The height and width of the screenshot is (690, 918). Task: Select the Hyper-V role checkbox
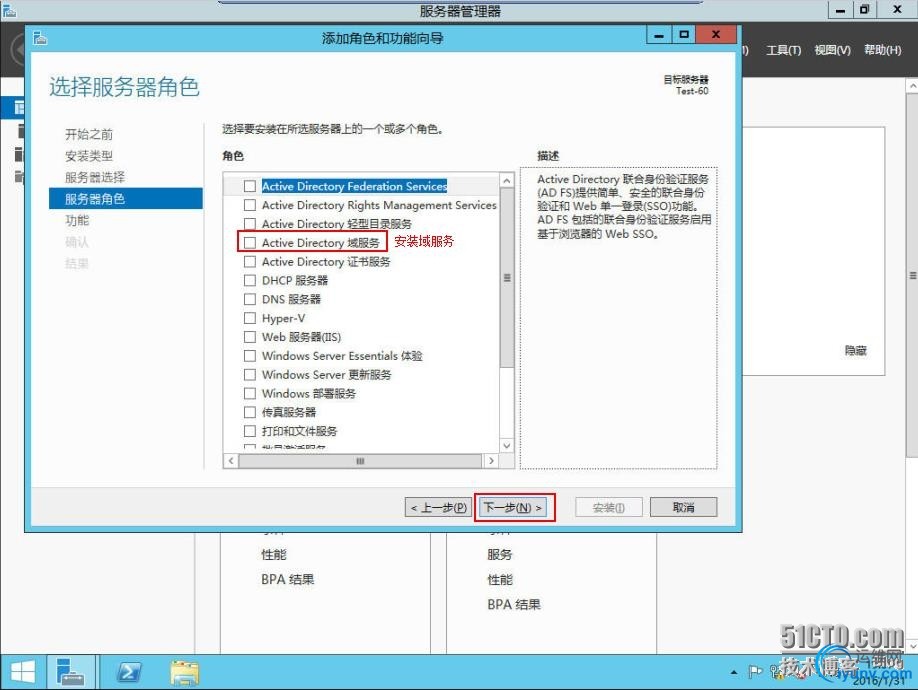click(x=250, y=318)
